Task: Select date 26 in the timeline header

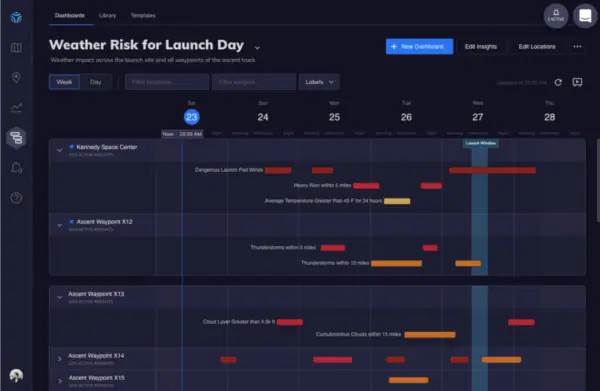Action: (406, 117)
